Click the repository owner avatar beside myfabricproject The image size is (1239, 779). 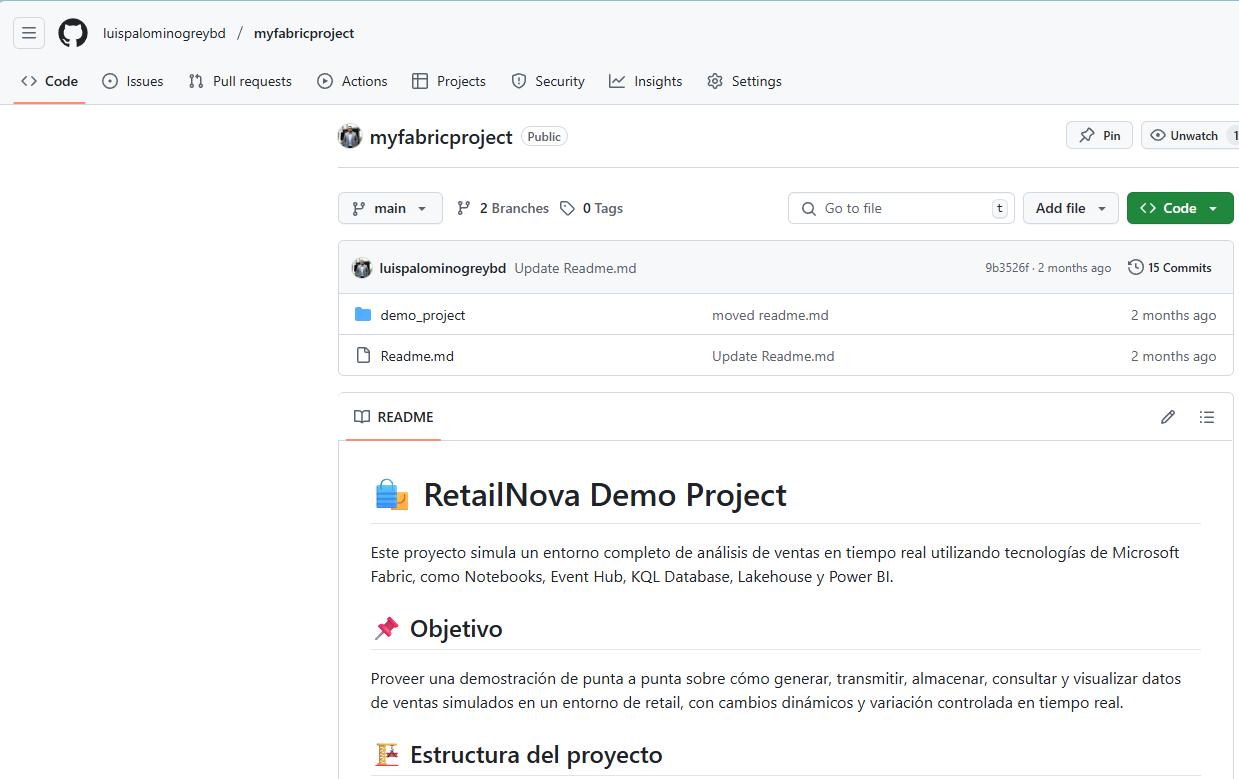350,137
